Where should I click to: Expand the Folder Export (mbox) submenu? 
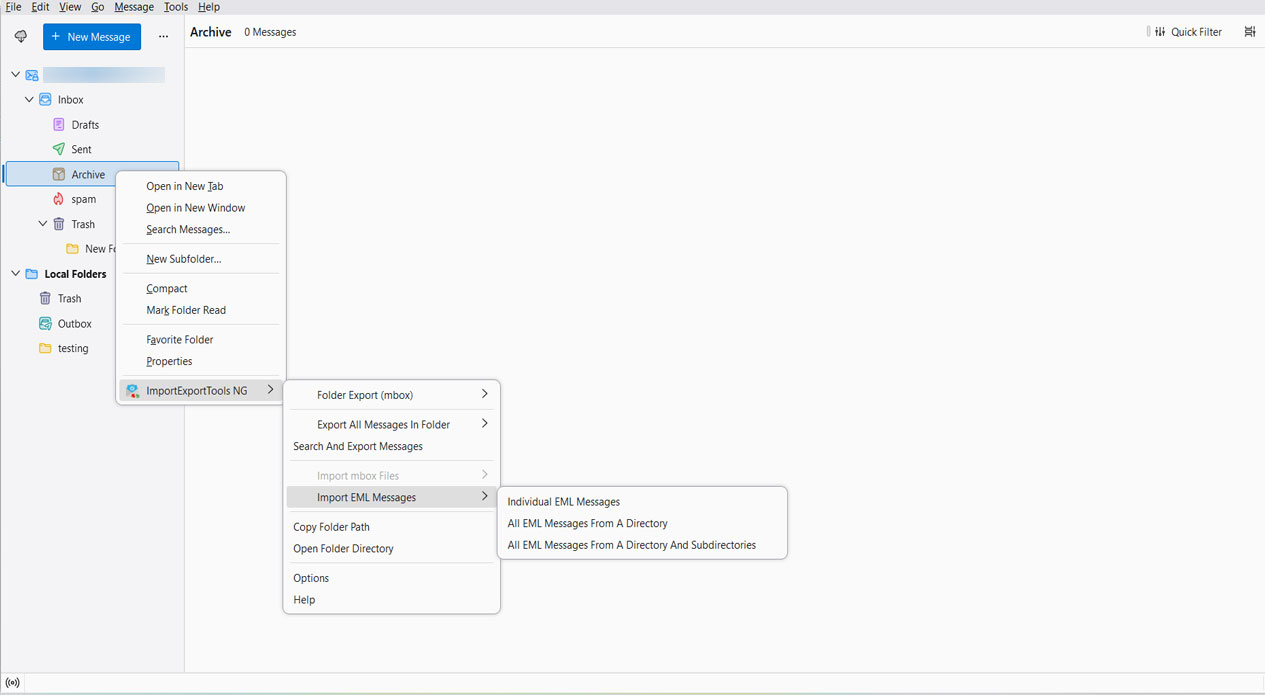[x=364, y=394]
